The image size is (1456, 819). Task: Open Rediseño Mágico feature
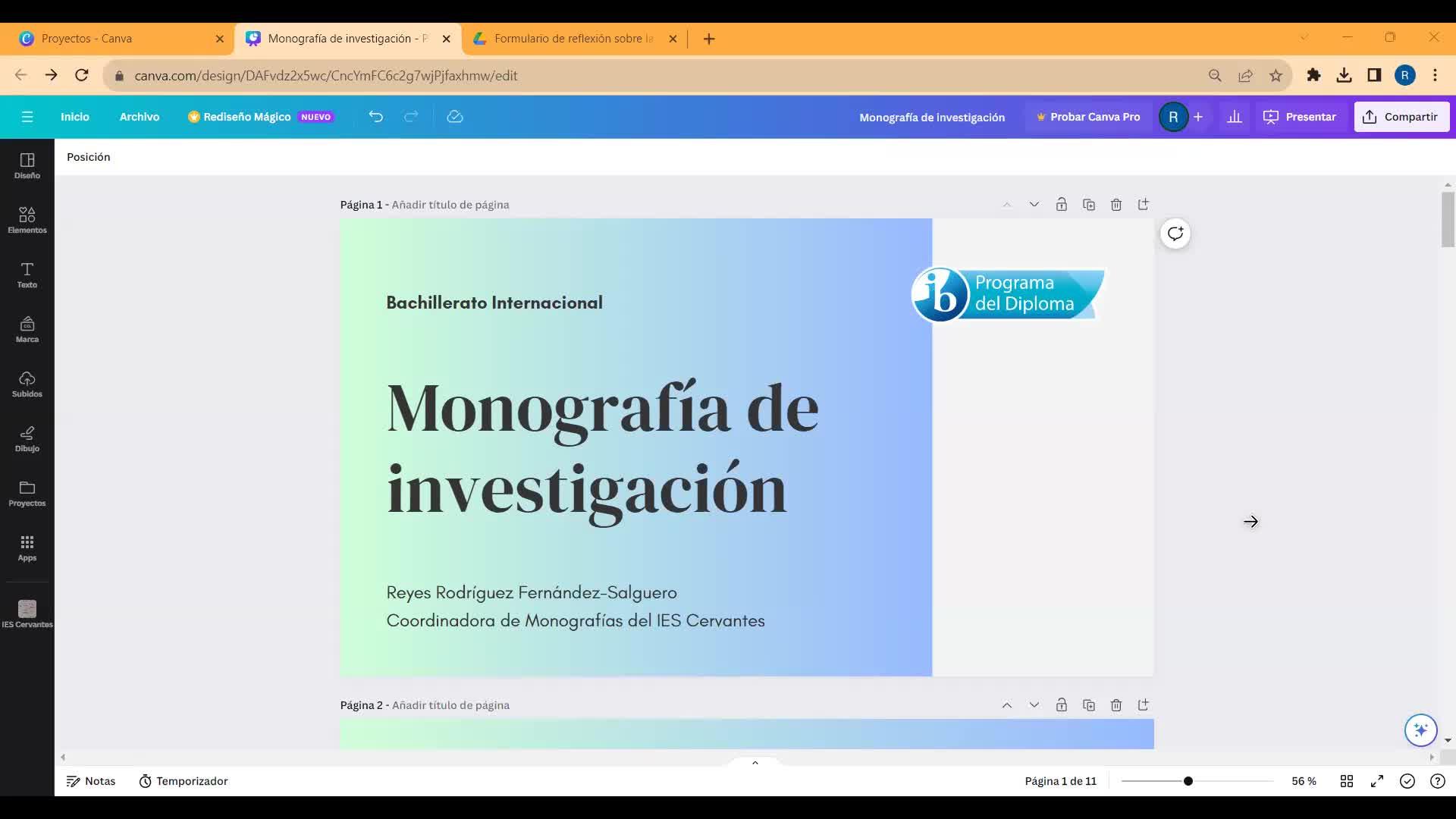pos(260,117)
